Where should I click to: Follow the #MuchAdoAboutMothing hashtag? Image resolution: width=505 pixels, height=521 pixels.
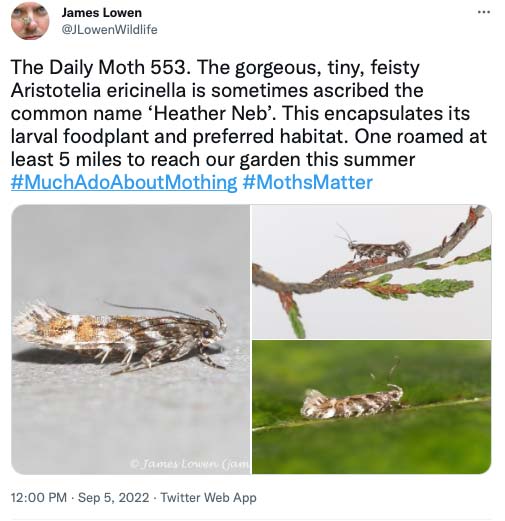(124, 182)
